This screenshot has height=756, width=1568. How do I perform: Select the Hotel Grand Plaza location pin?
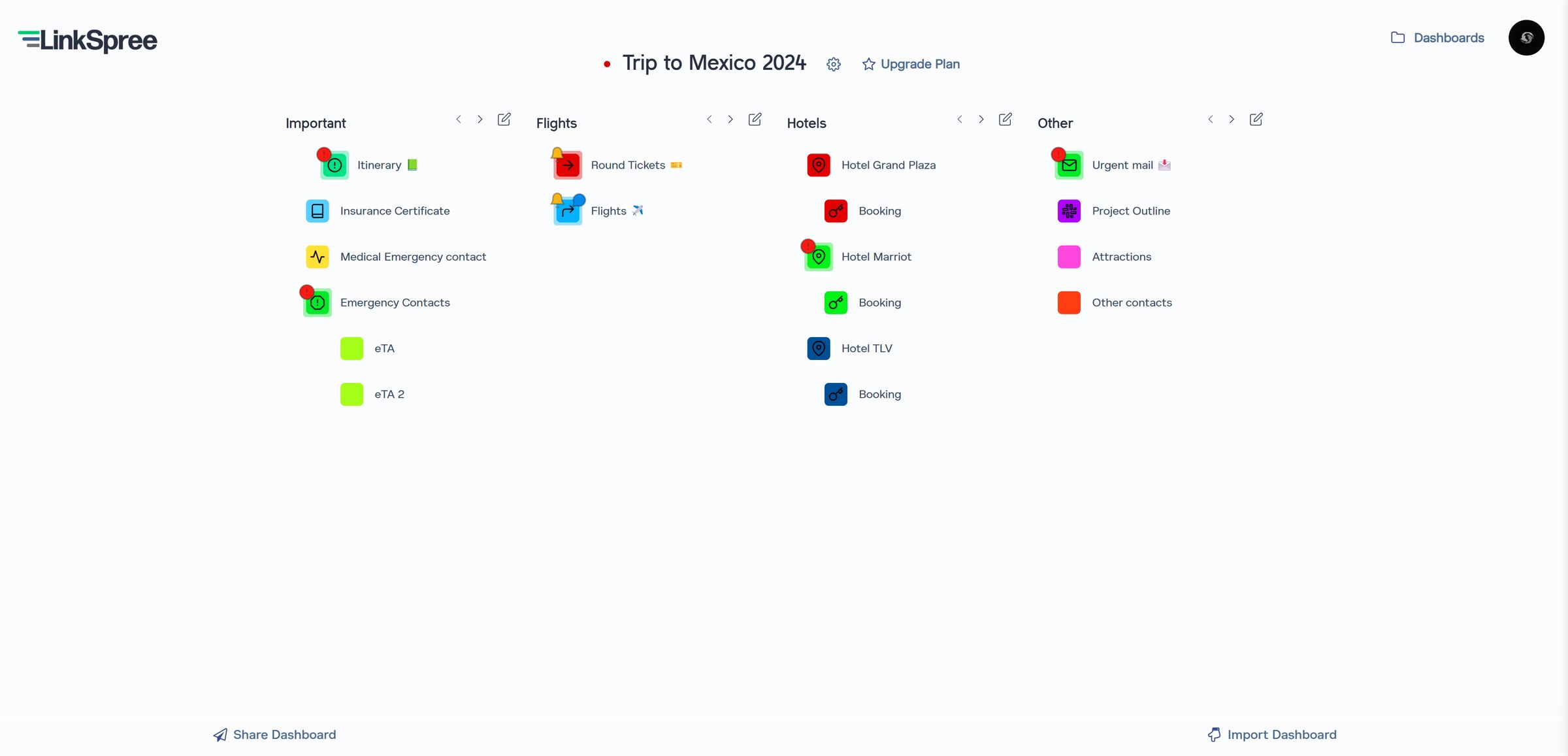pyautogui.click(x=819, y=165)
